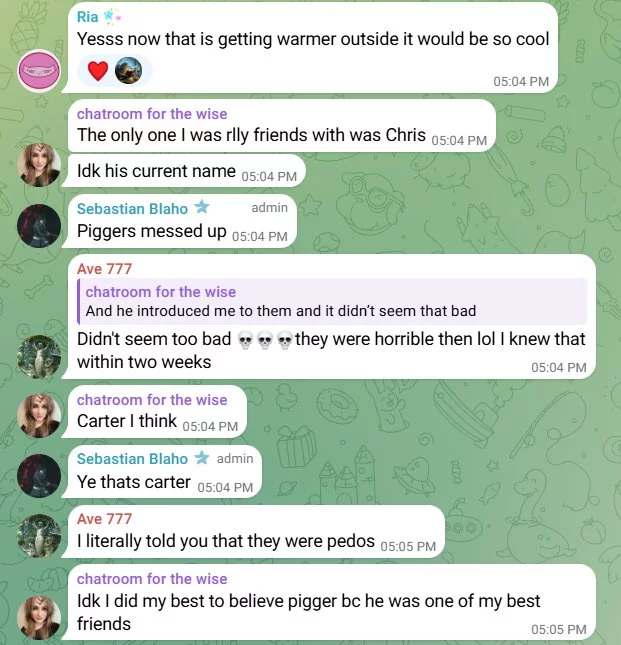Open sender name above Carter I think

click(152, 400)
